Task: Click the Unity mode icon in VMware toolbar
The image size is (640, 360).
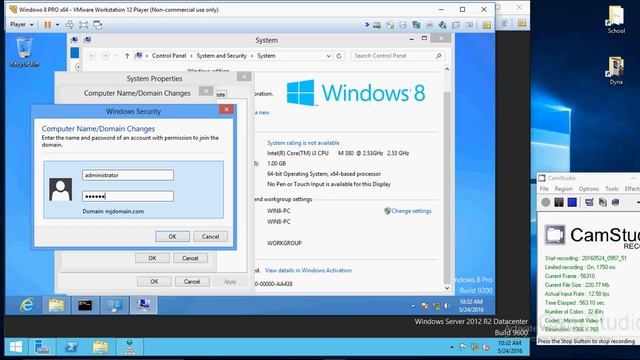Action: click(98, 25)
